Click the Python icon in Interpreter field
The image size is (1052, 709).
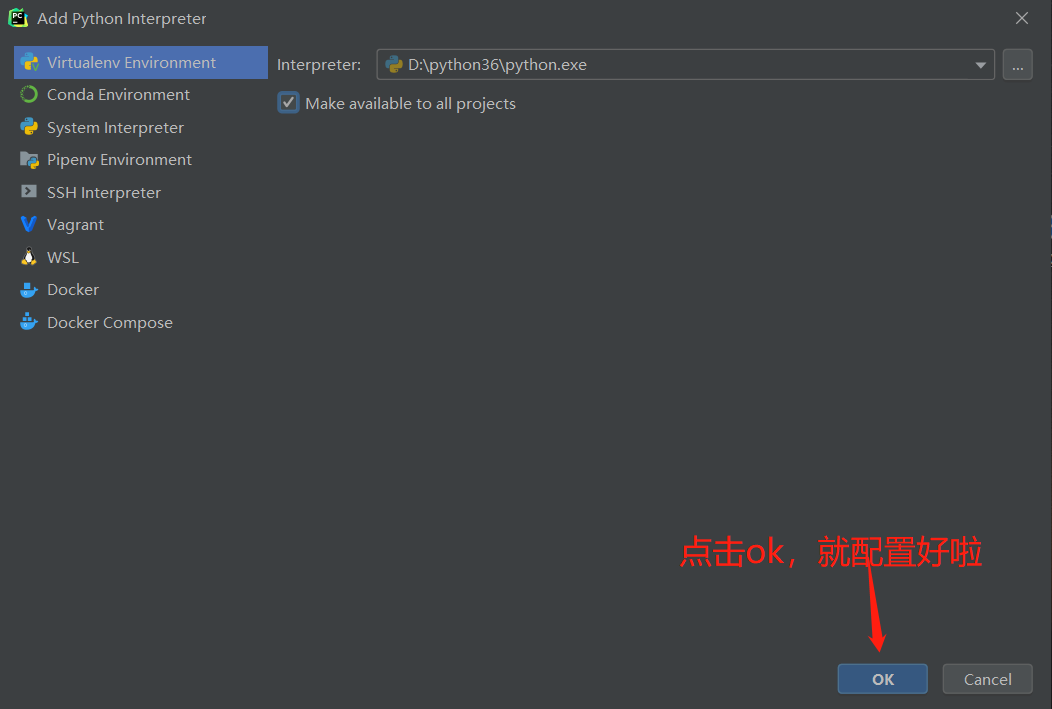(394, 64)
